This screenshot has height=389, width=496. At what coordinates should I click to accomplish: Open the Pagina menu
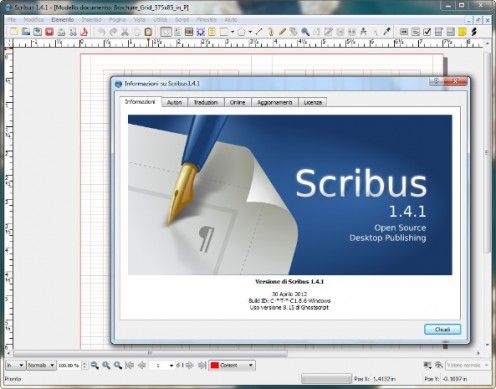pyautogui.click(x=117, y=20)
